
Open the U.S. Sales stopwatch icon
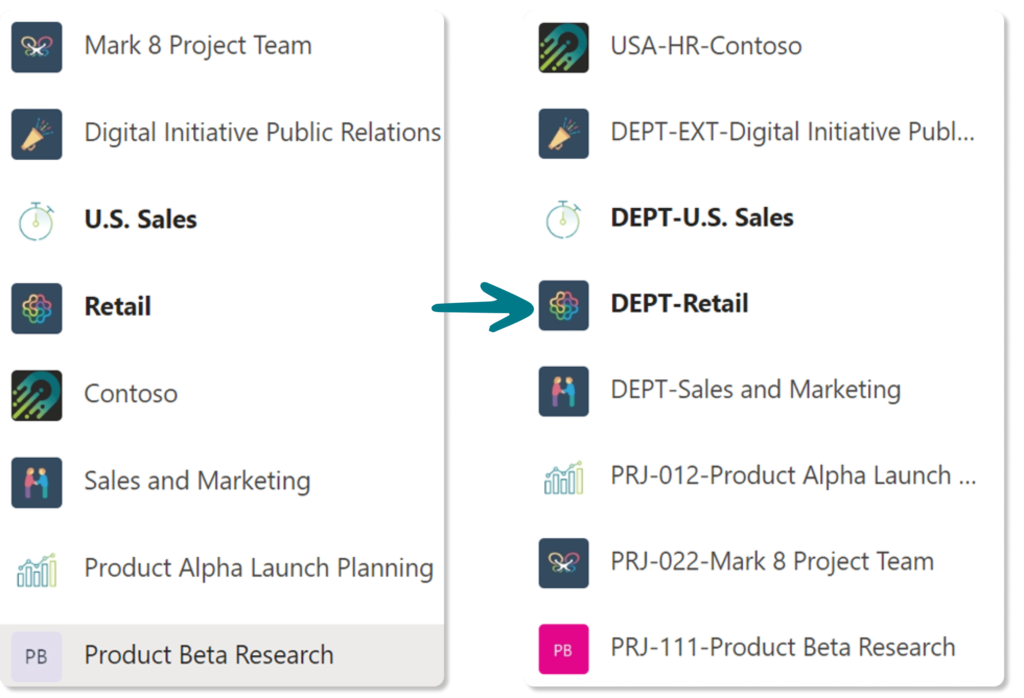pos(36,219)
